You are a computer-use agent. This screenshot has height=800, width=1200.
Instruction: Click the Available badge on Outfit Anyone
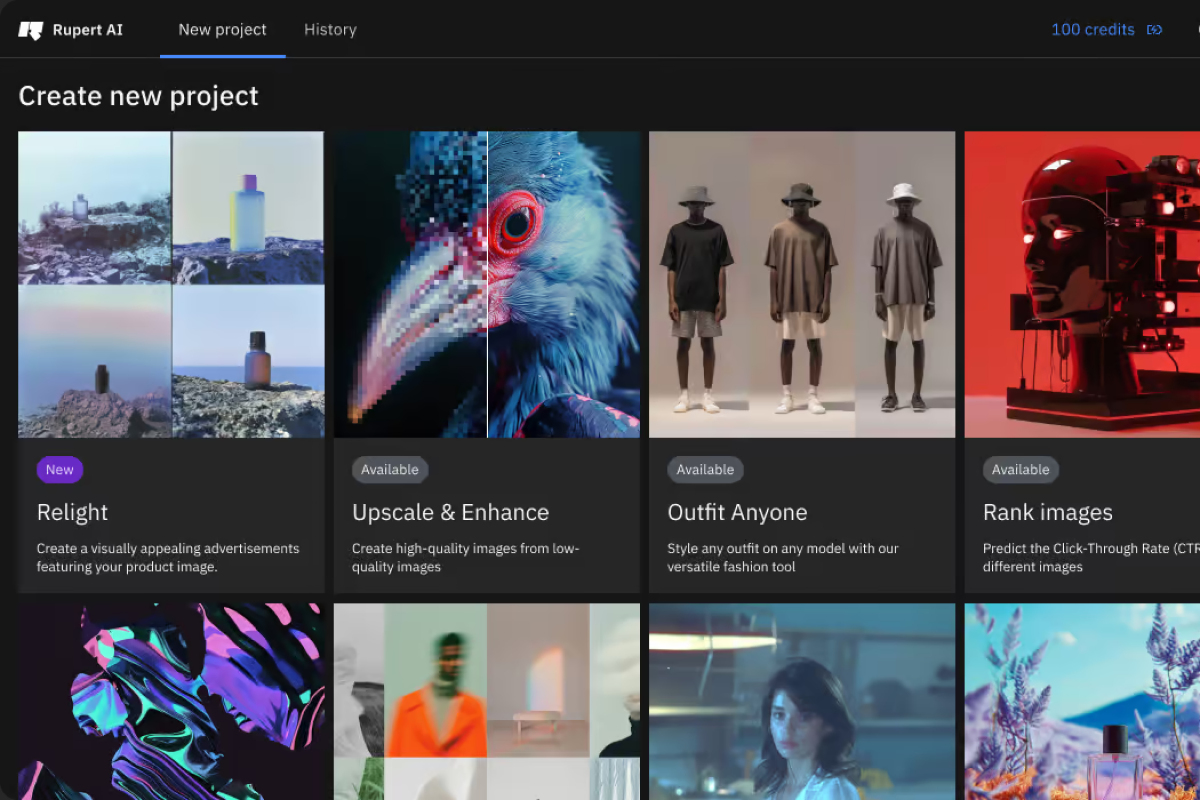pyautogui.click(x=705, y=469)
